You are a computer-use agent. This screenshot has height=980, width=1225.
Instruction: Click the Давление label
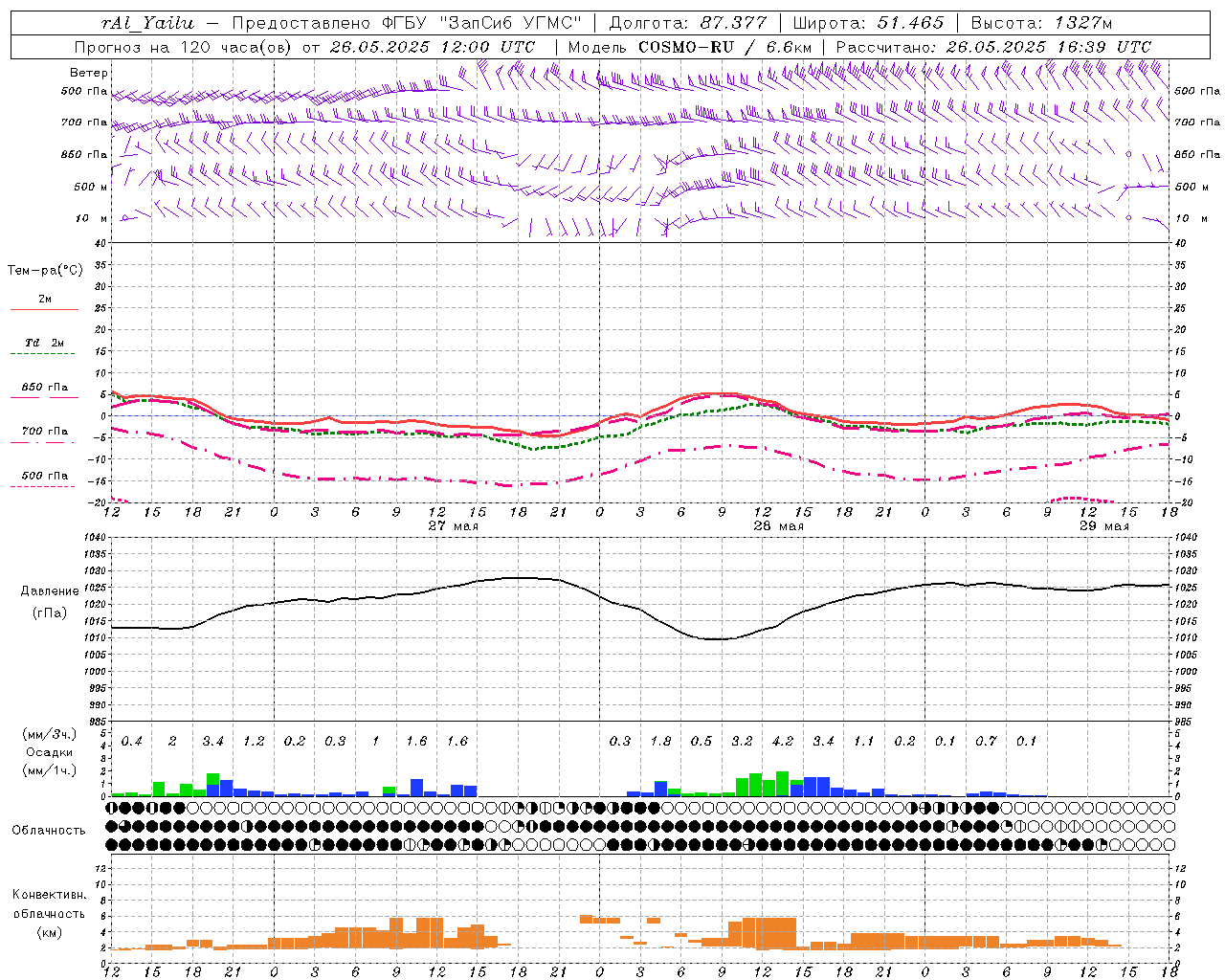point(50,591)
